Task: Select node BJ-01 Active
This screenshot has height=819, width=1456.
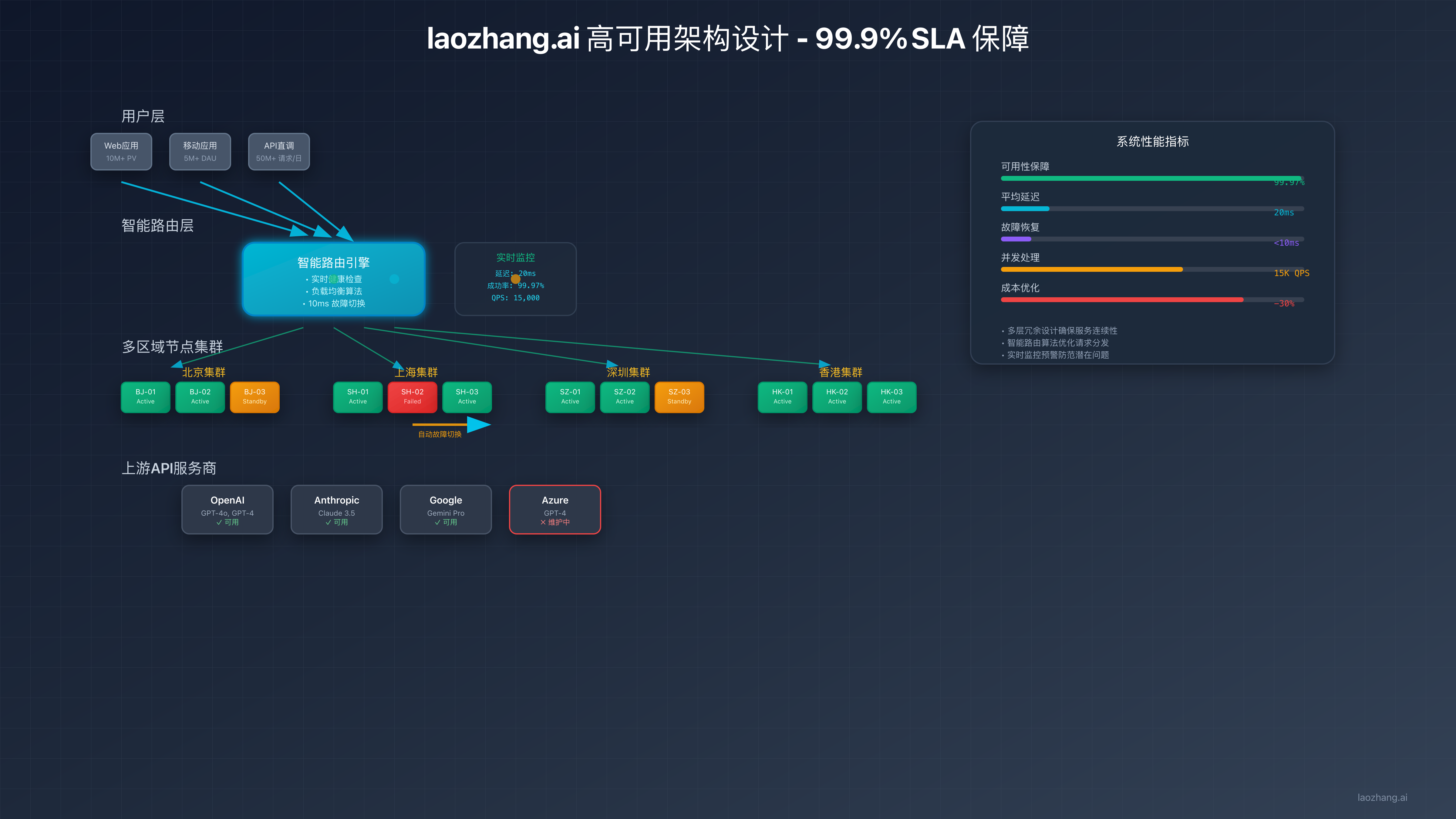Action: point(145,397)
